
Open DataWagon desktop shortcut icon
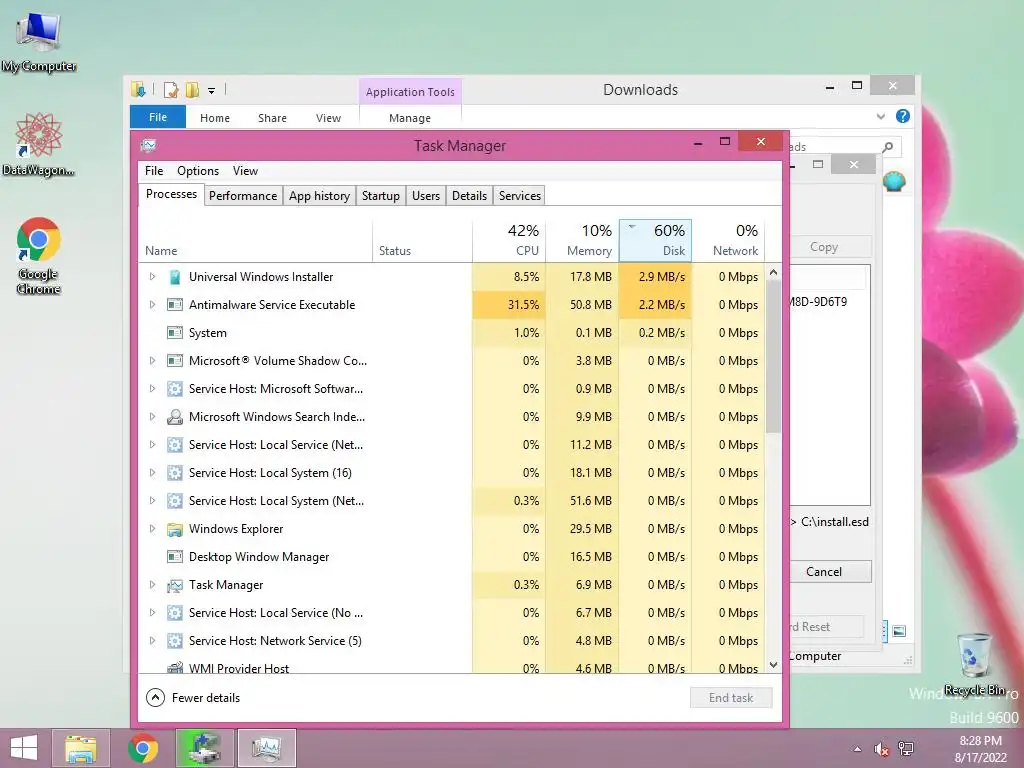click(x=39, y=144)
